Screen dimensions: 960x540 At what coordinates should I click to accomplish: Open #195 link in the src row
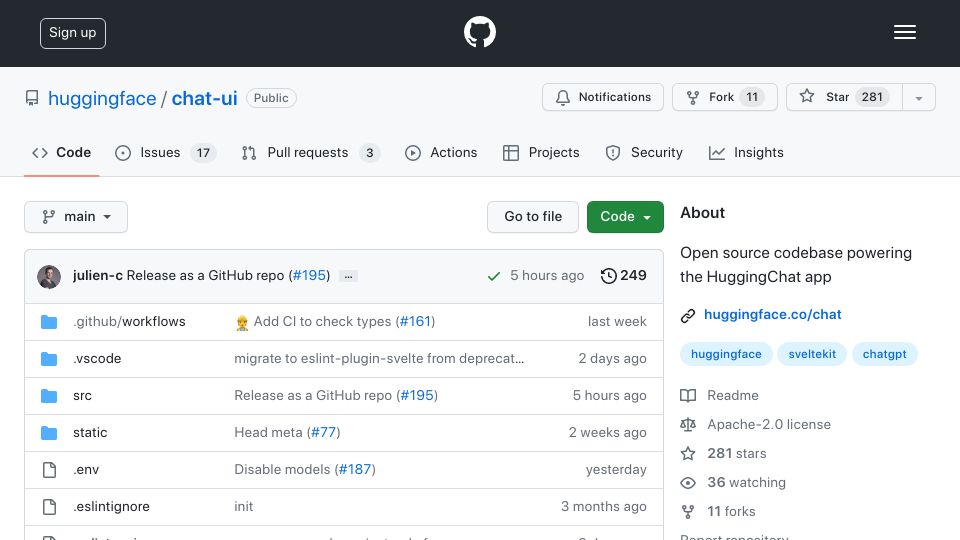[x=417, y=396]
